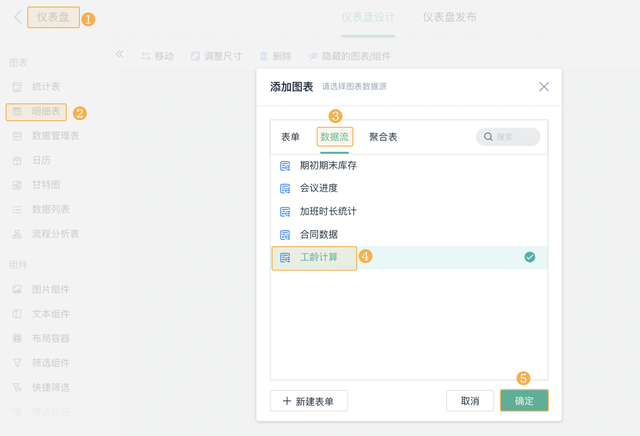640x436 pixels.
Task: Choose 筛选组件 text in sidebar
Action: 51,363
